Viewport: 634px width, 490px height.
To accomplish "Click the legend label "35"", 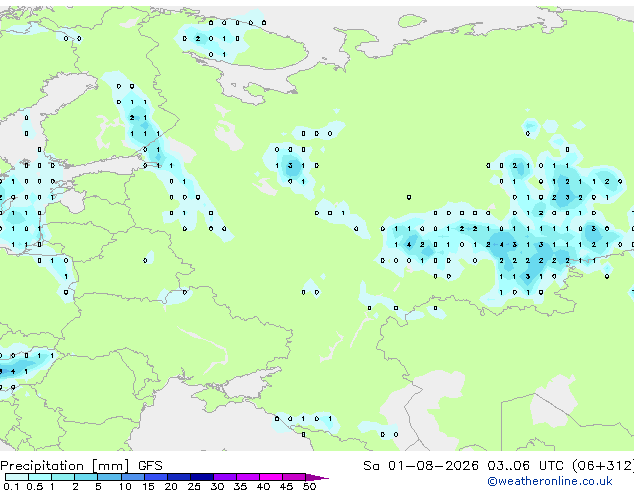I will pos(240,486).
